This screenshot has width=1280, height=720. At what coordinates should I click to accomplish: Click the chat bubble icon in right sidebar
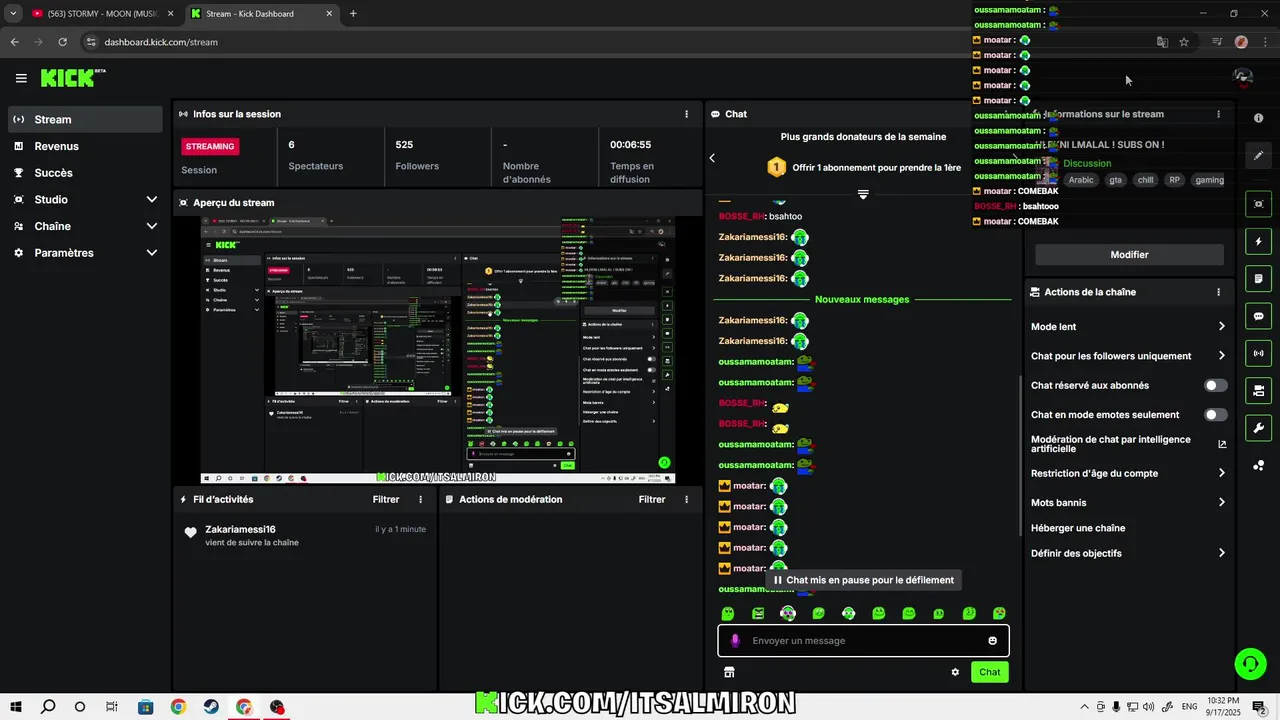coord(1258,316)
